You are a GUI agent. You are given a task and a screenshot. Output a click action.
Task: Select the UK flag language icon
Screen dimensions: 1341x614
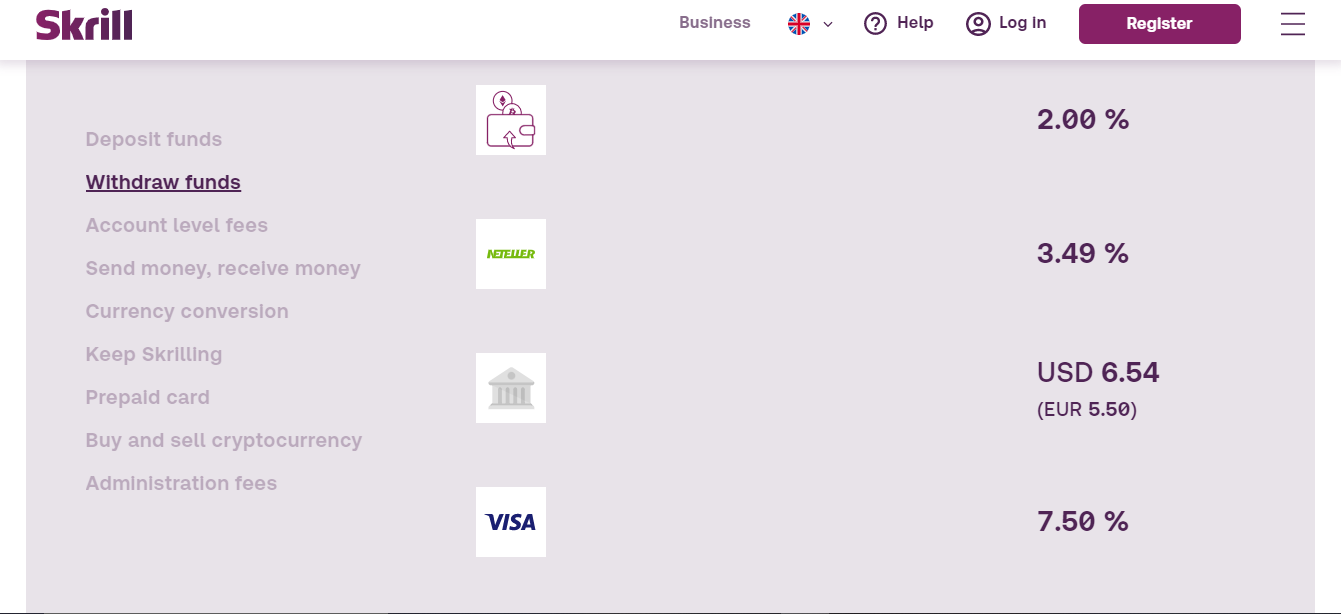(x=799, y=24)
